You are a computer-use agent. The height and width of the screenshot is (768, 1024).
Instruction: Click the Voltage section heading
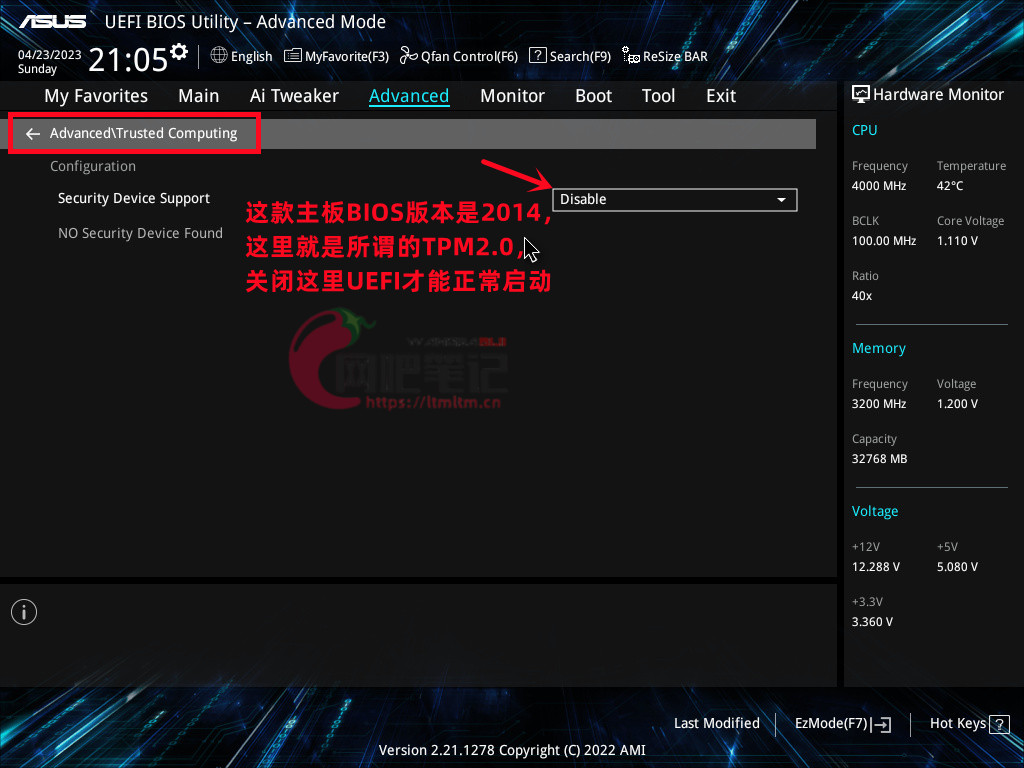(874, 511)
